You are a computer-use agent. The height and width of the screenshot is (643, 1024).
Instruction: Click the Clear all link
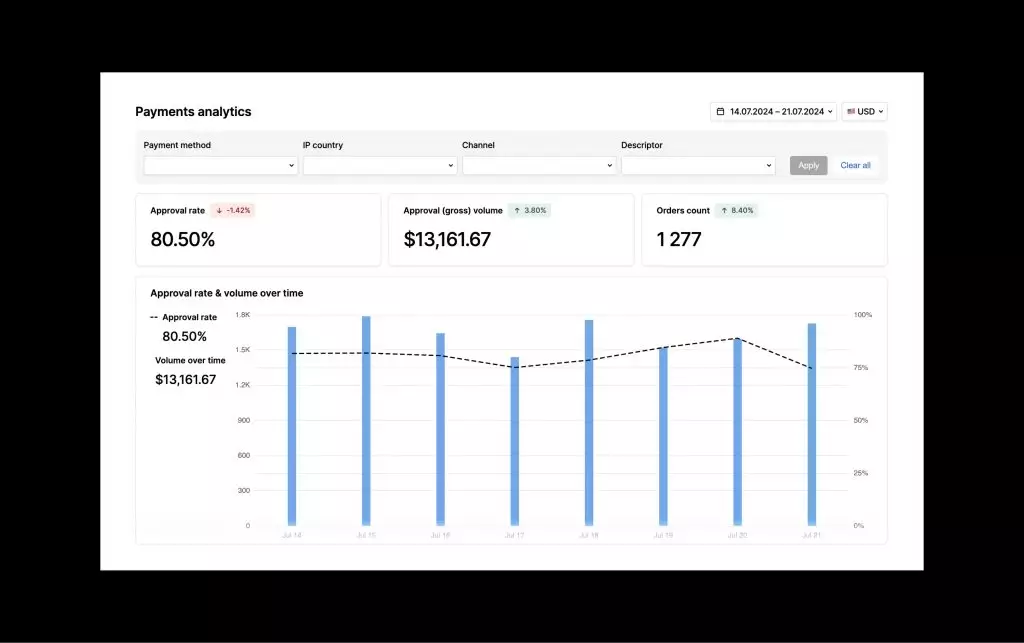pyautogui.click(x=856, y=165)
